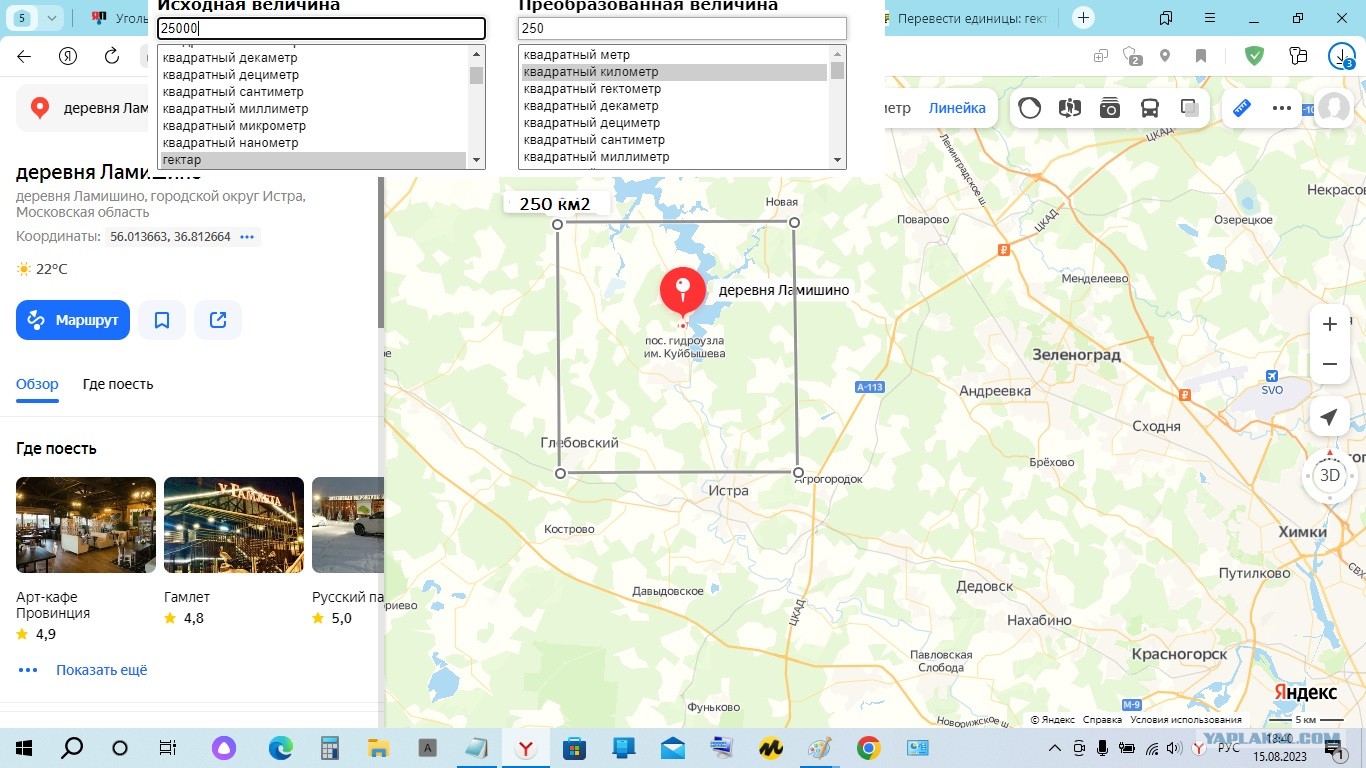This screenshot has width=1366, height=768.
Task: Select гектар in source units list
Action: pyautogui.click(x=313, y=160)
